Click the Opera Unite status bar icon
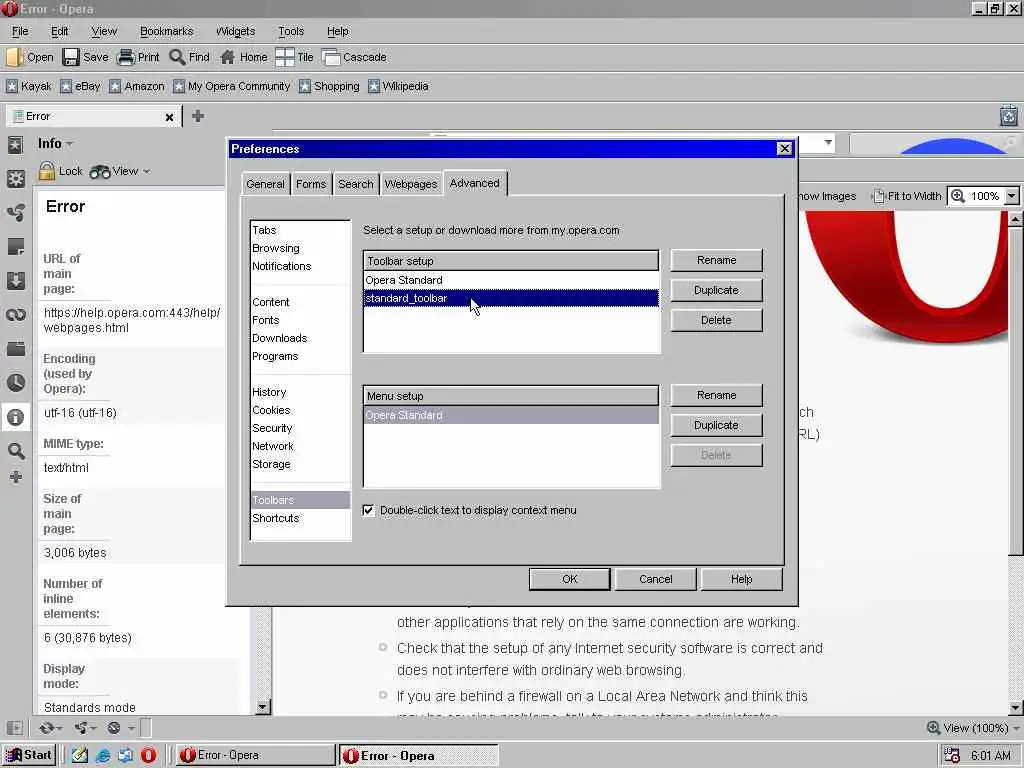The width and height of the screenshot is (1024, 768). pos(81,728)
